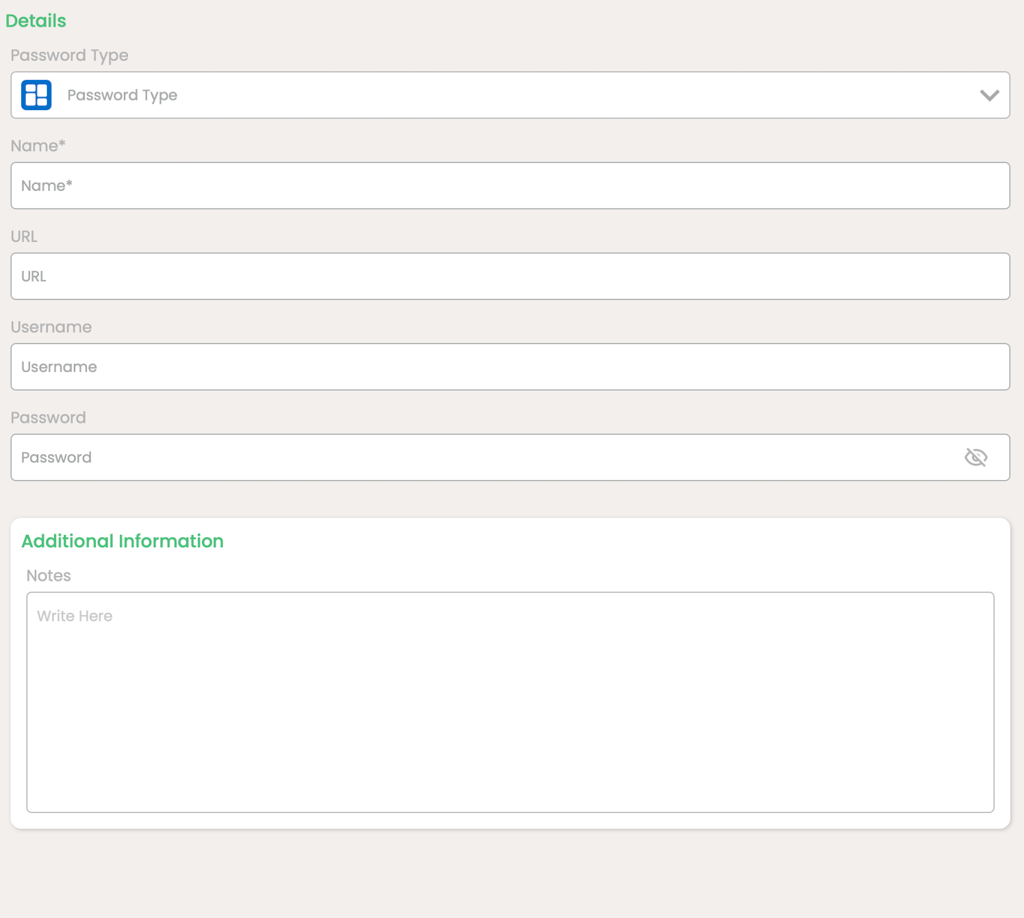The width and height of the screenshot is (1024, 918).
Task: Click the blue grid Password Type icon
Action: pyautogui.click(x=37, y=95)
